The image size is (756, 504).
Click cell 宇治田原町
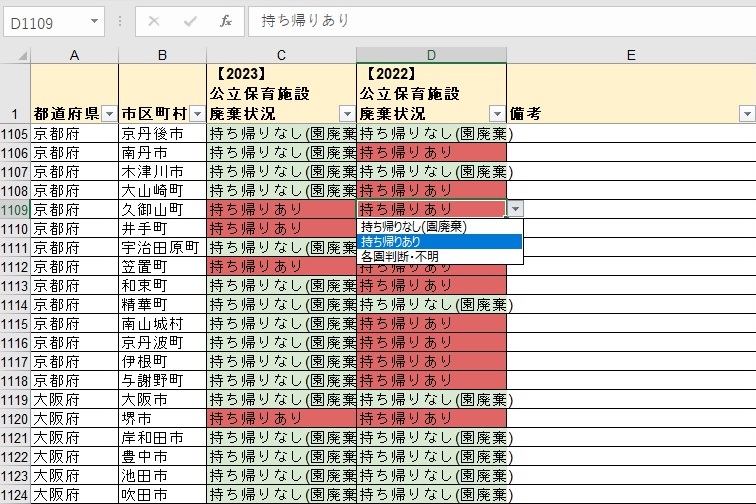(x=162, y=247)
